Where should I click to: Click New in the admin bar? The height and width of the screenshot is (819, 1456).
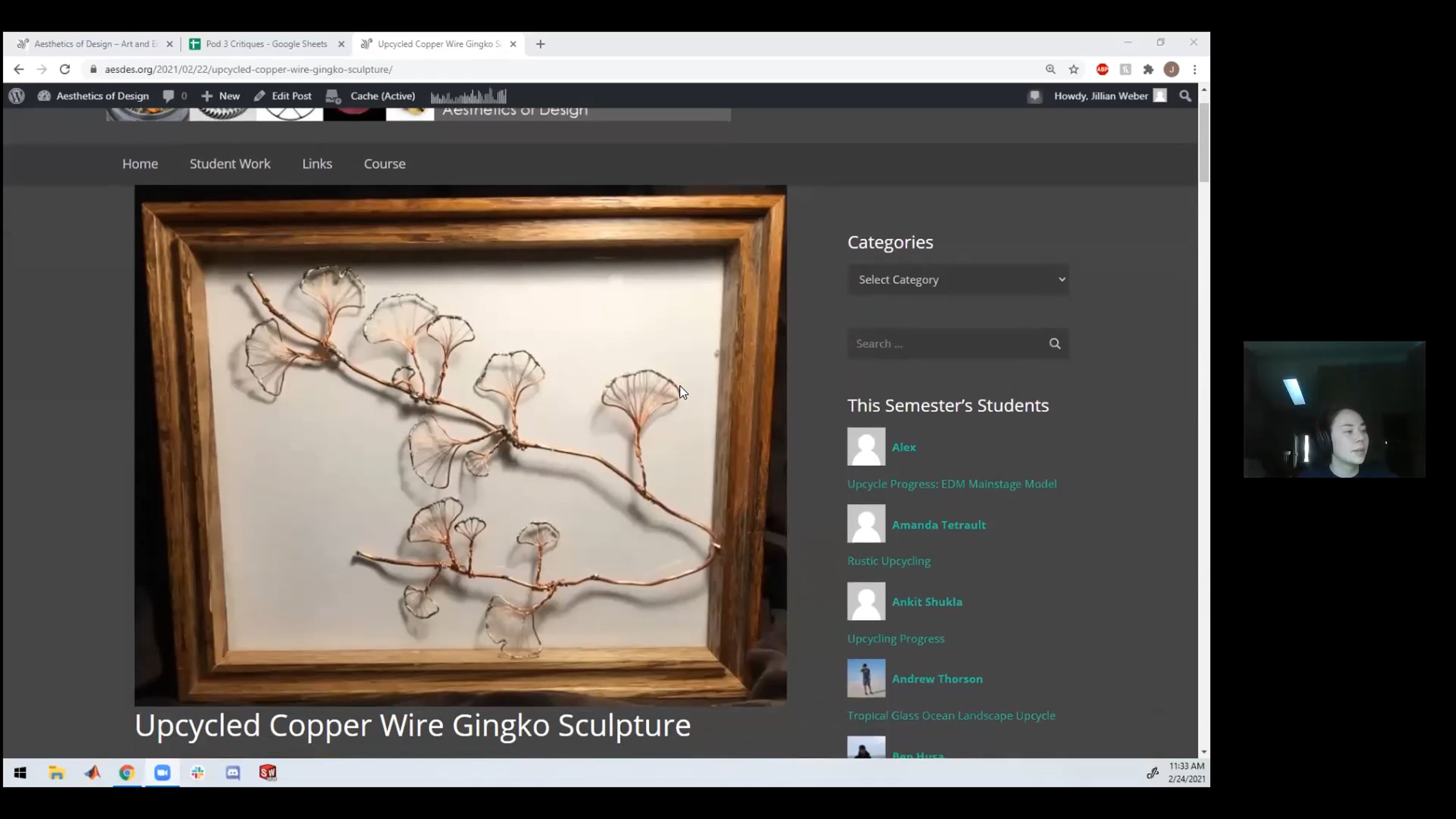[x=221, y=96]
